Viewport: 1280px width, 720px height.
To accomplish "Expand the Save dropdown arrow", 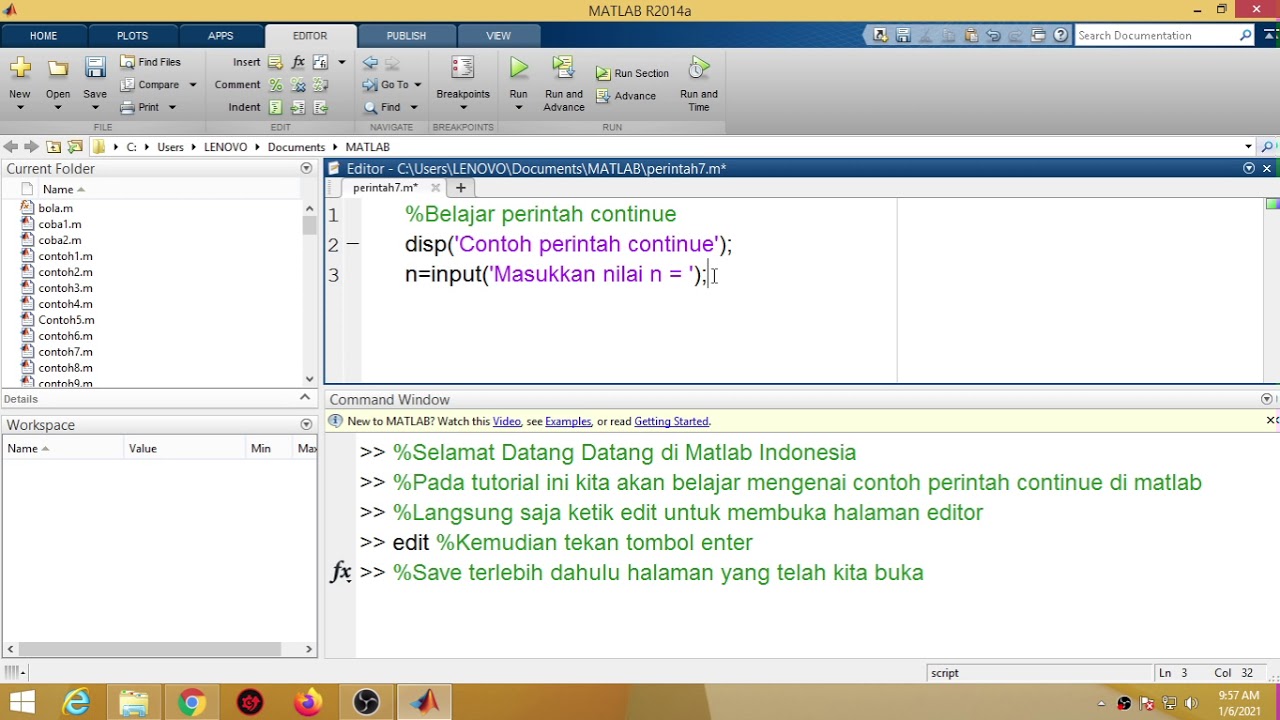I will pos(95,107).
